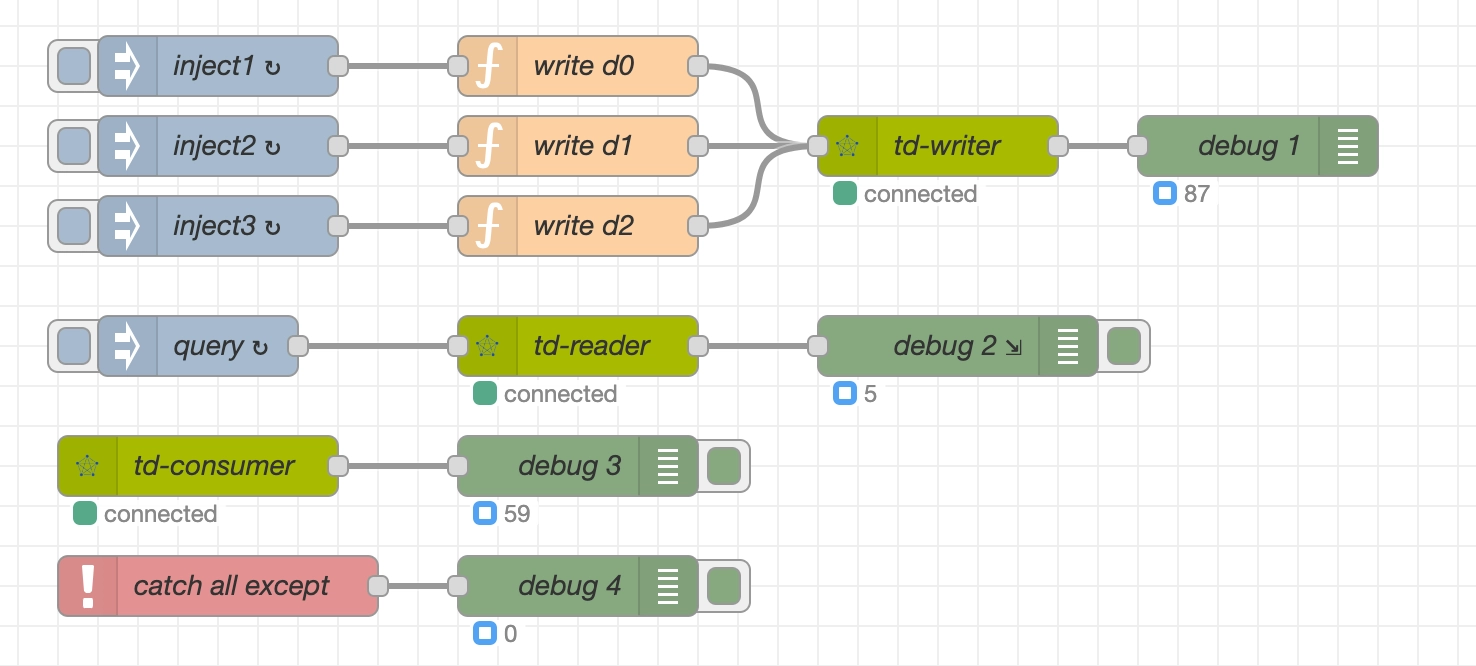The height and width of the screenshot is (666, 1476).
Task: Click the td-reader node star icon
Action: tap(487, 346)
